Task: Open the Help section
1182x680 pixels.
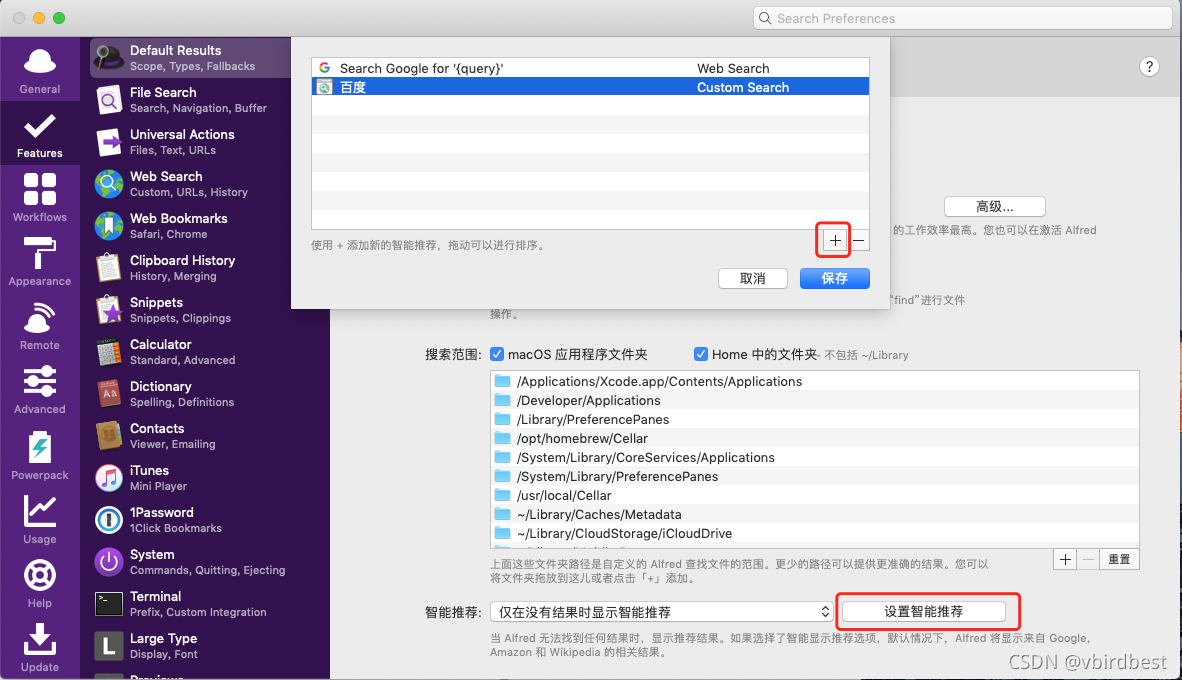Action: pyautogui.click(x=40, y=583)
